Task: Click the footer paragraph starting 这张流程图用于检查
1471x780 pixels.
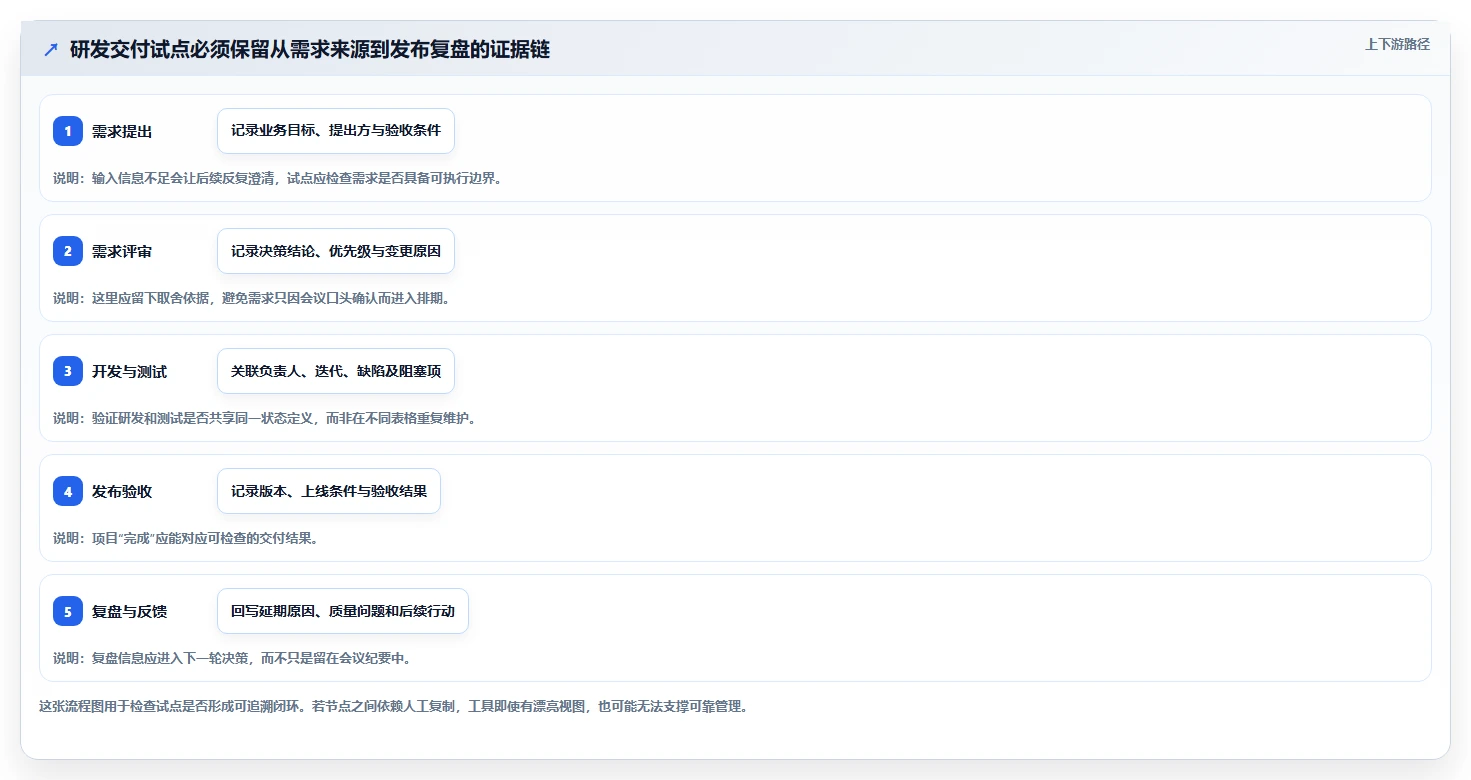Action: (x=393, y=706)
